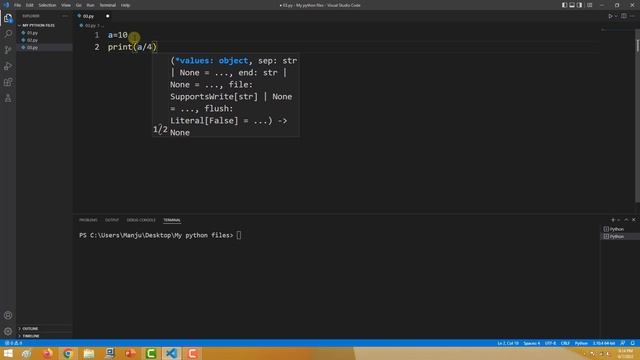Switch to the Debug Console tab
This screenshot has width=640, height=360.
click(x=141, y=220)
